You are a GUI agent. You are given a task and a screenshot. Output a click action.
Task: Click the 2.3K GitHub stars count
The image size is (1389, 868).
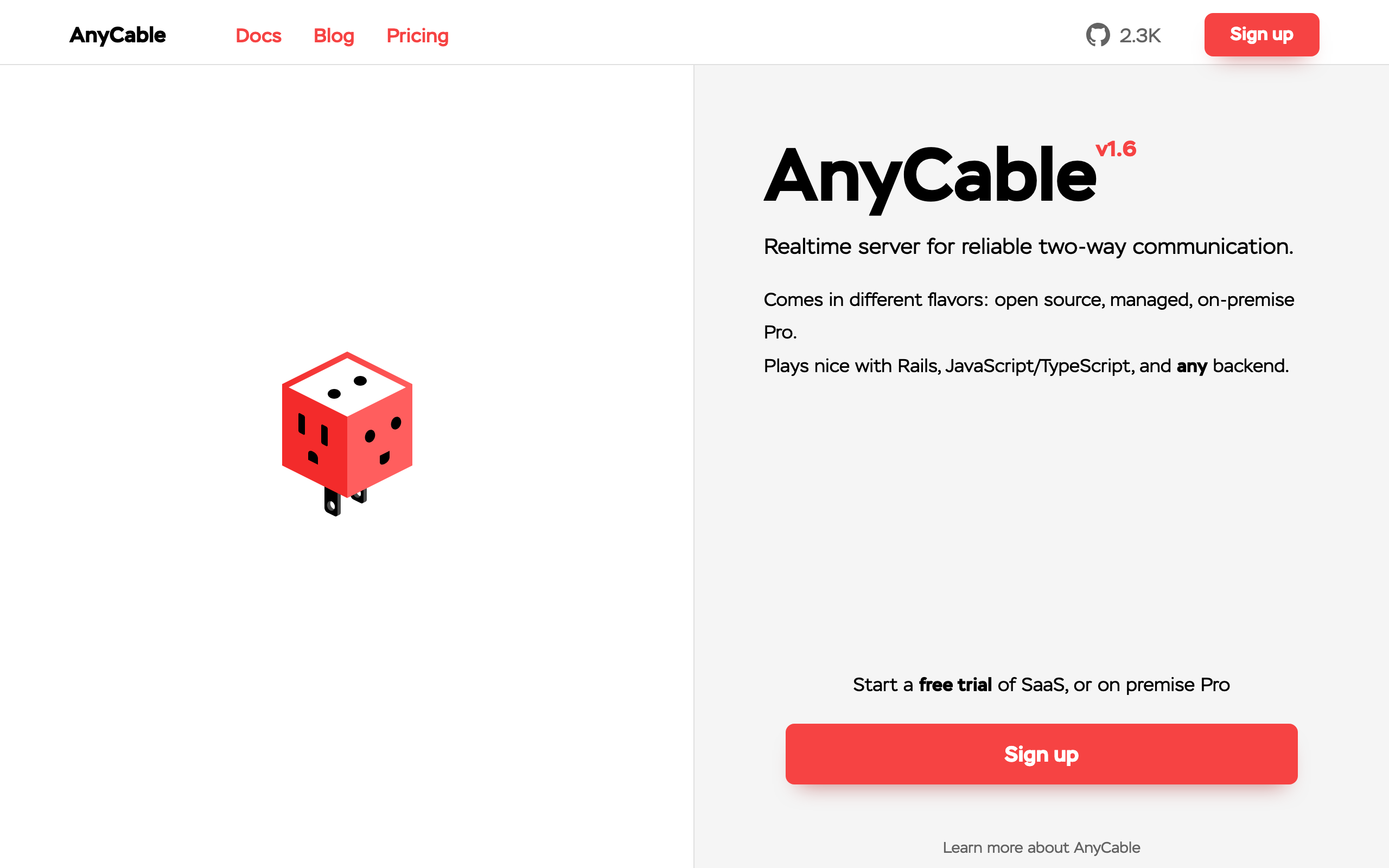click(x=1140, y=36)
